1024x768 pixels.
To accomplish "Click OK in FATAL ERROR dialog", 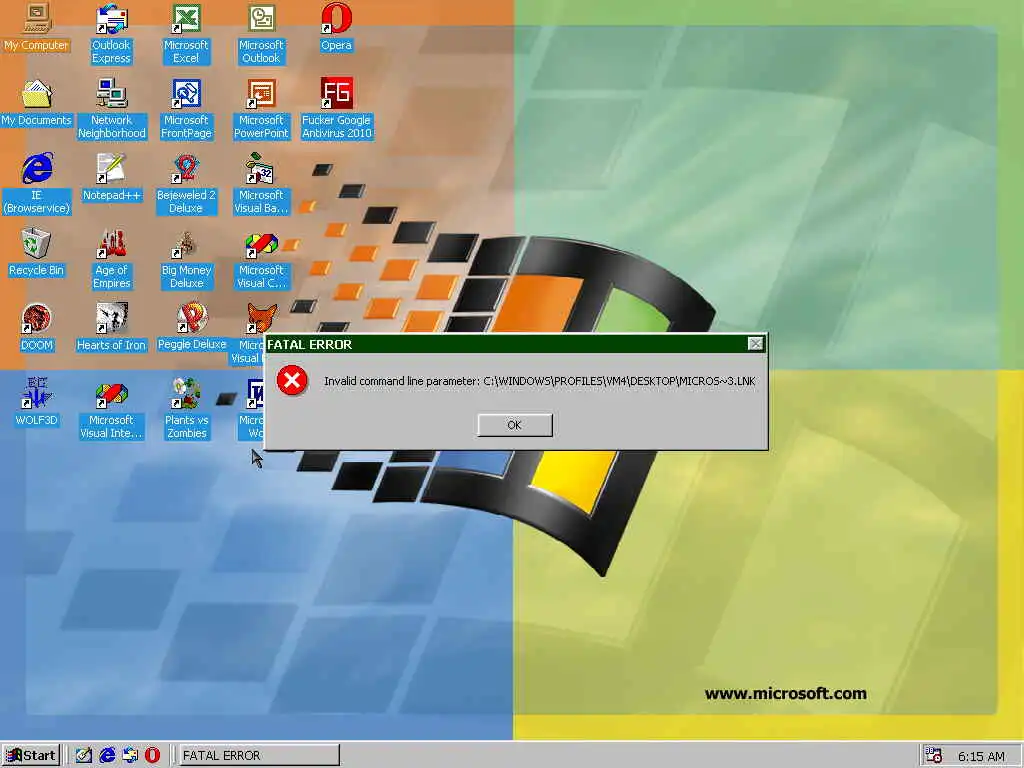I will point(515,425).
